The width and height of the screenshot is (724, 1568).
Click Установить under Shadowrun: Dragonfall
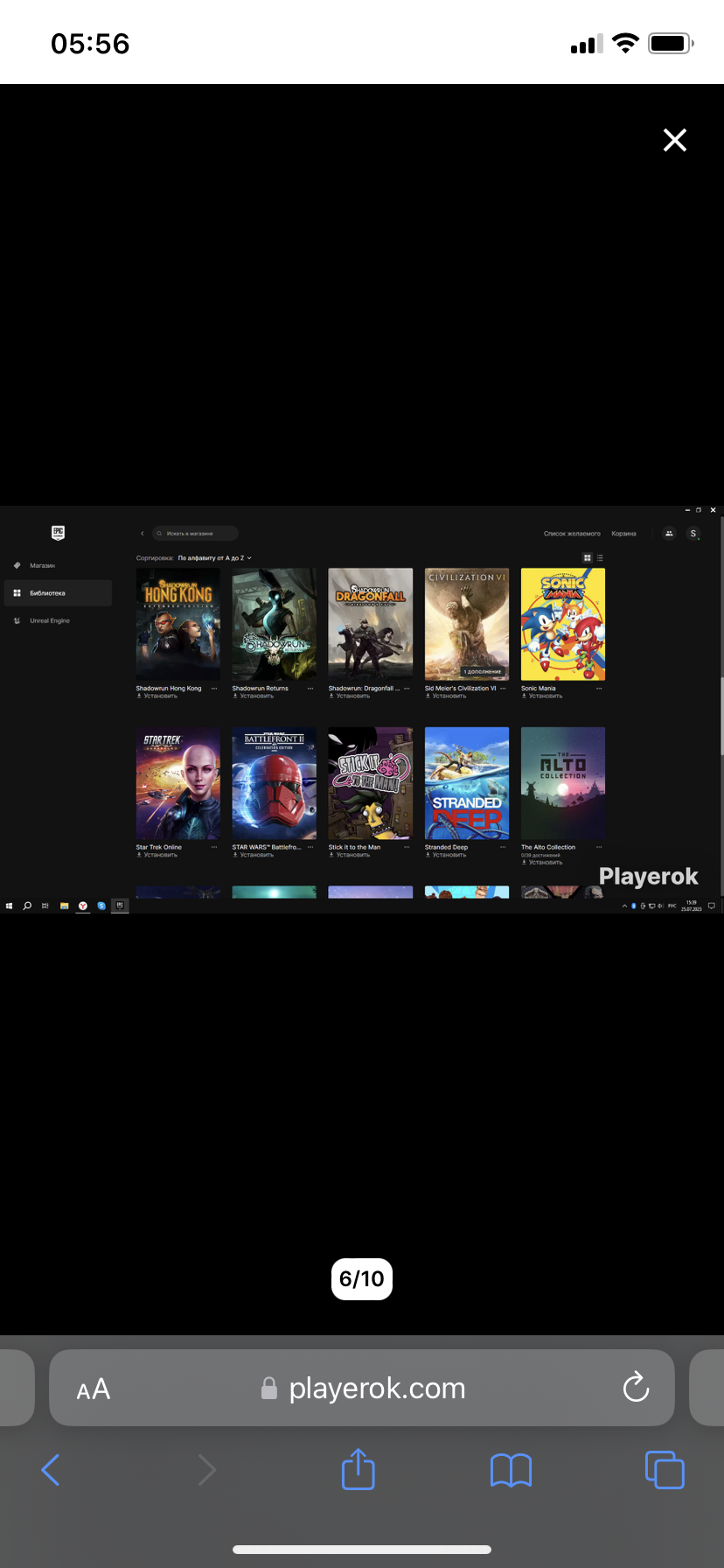(350, 696)
